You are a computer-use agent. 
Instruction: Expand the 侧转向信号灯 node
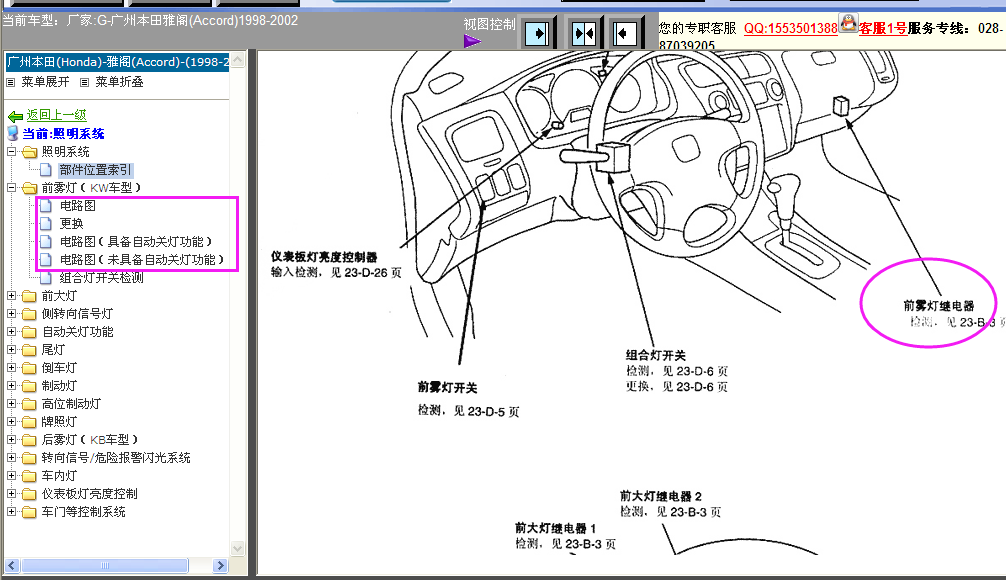coord(12,314)
